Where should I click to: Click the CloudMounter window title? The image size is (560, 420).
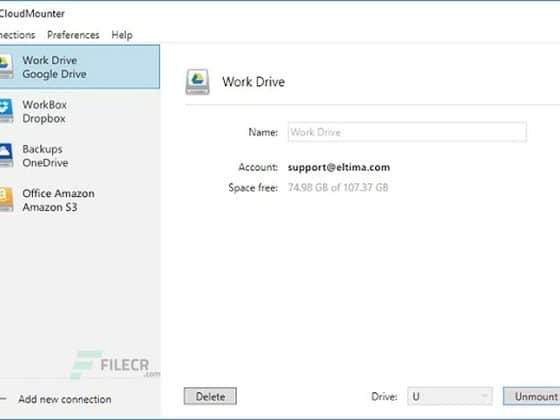tap(32, 14)
